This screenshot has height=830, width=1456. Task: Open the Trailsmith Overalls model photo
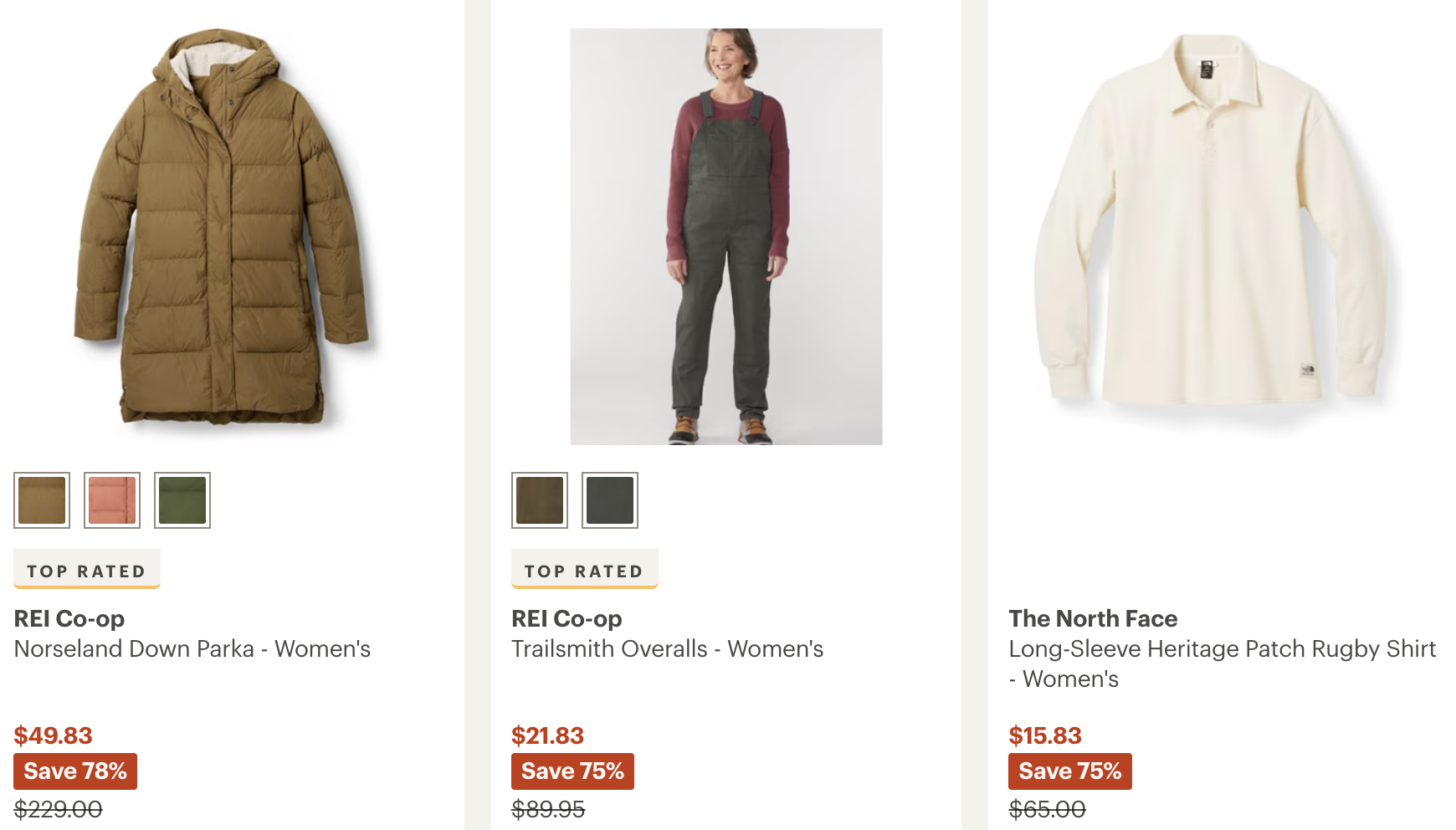(725, 237)
